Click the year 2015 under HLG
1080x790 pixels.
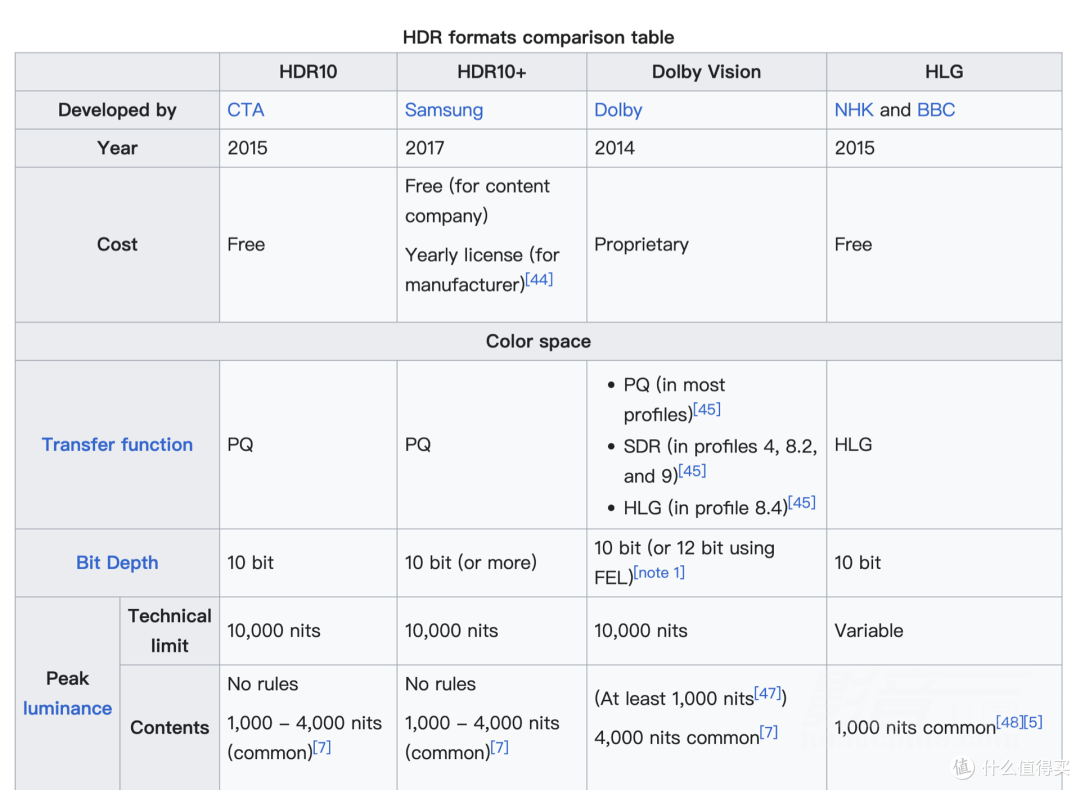pyautogui.click(x=855, y=148)
